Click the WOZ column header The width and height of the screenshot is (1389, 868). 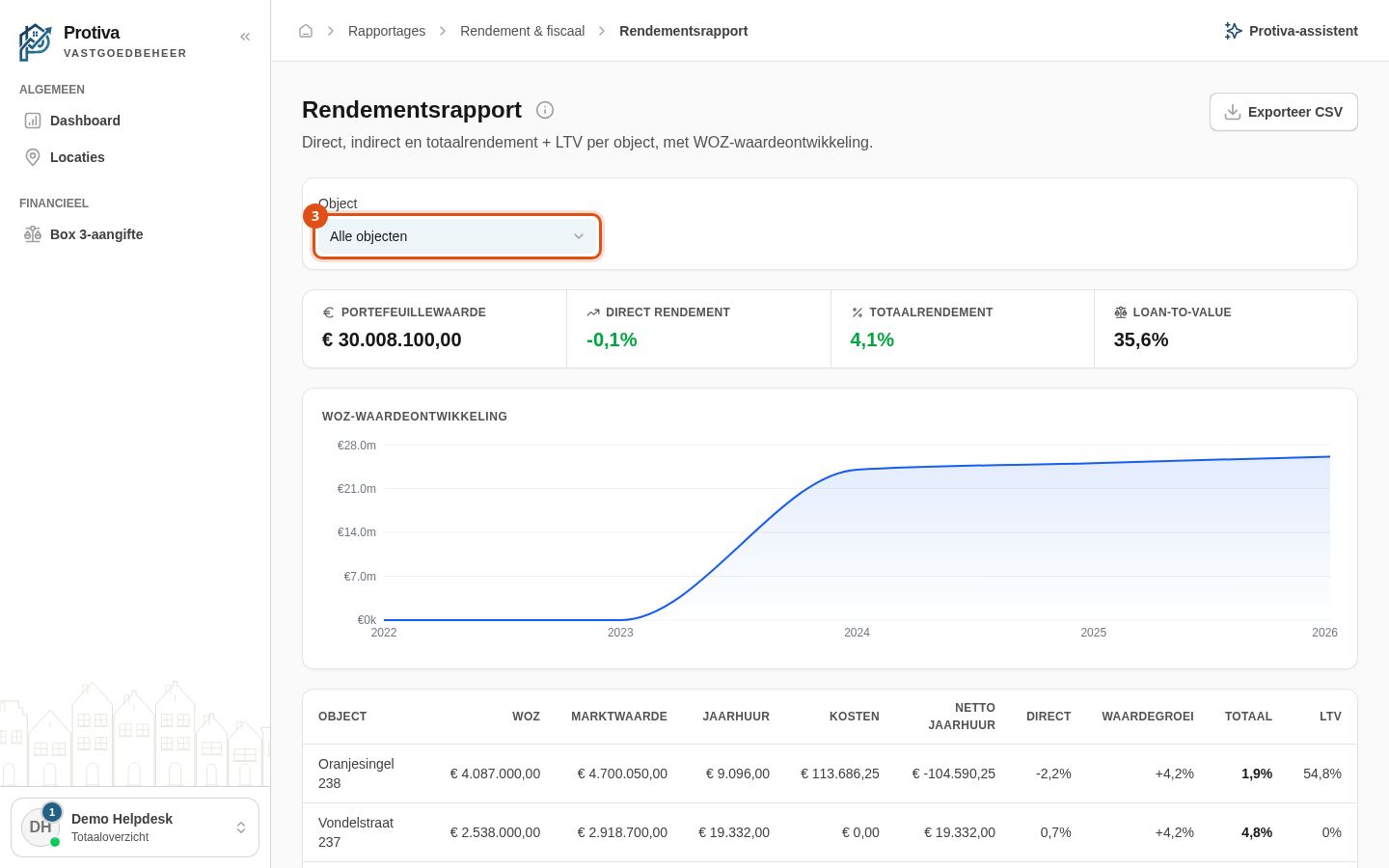pos(526,717)
